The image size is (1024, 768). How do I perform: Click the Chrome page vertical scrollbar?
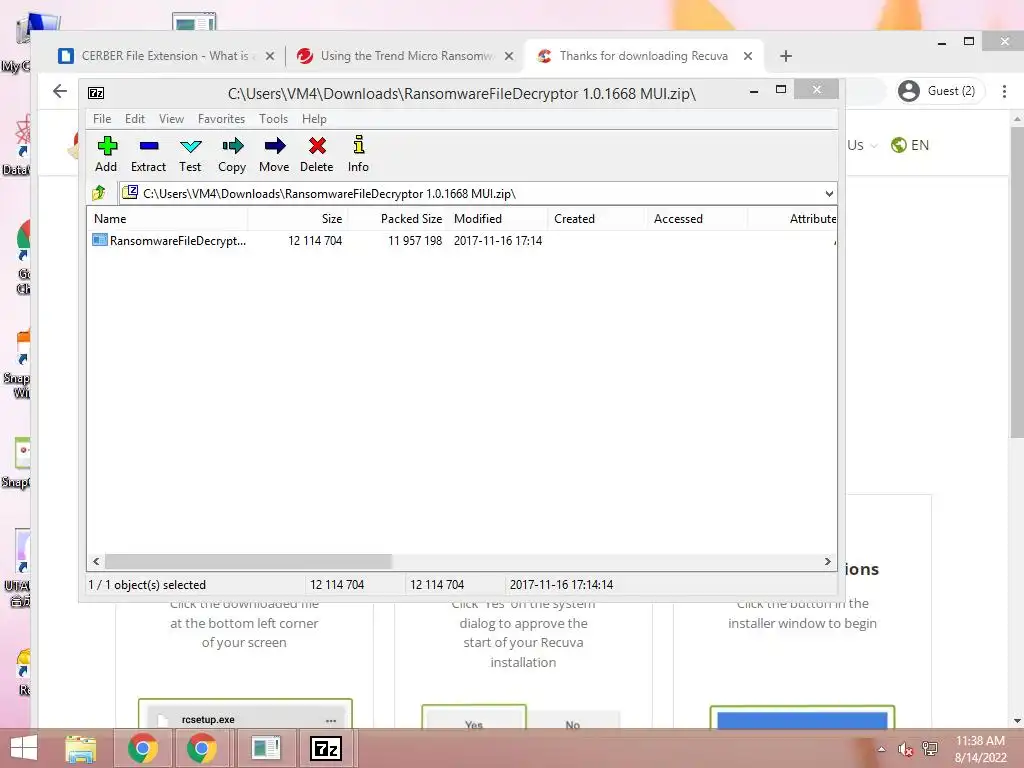pos(1017,282)
